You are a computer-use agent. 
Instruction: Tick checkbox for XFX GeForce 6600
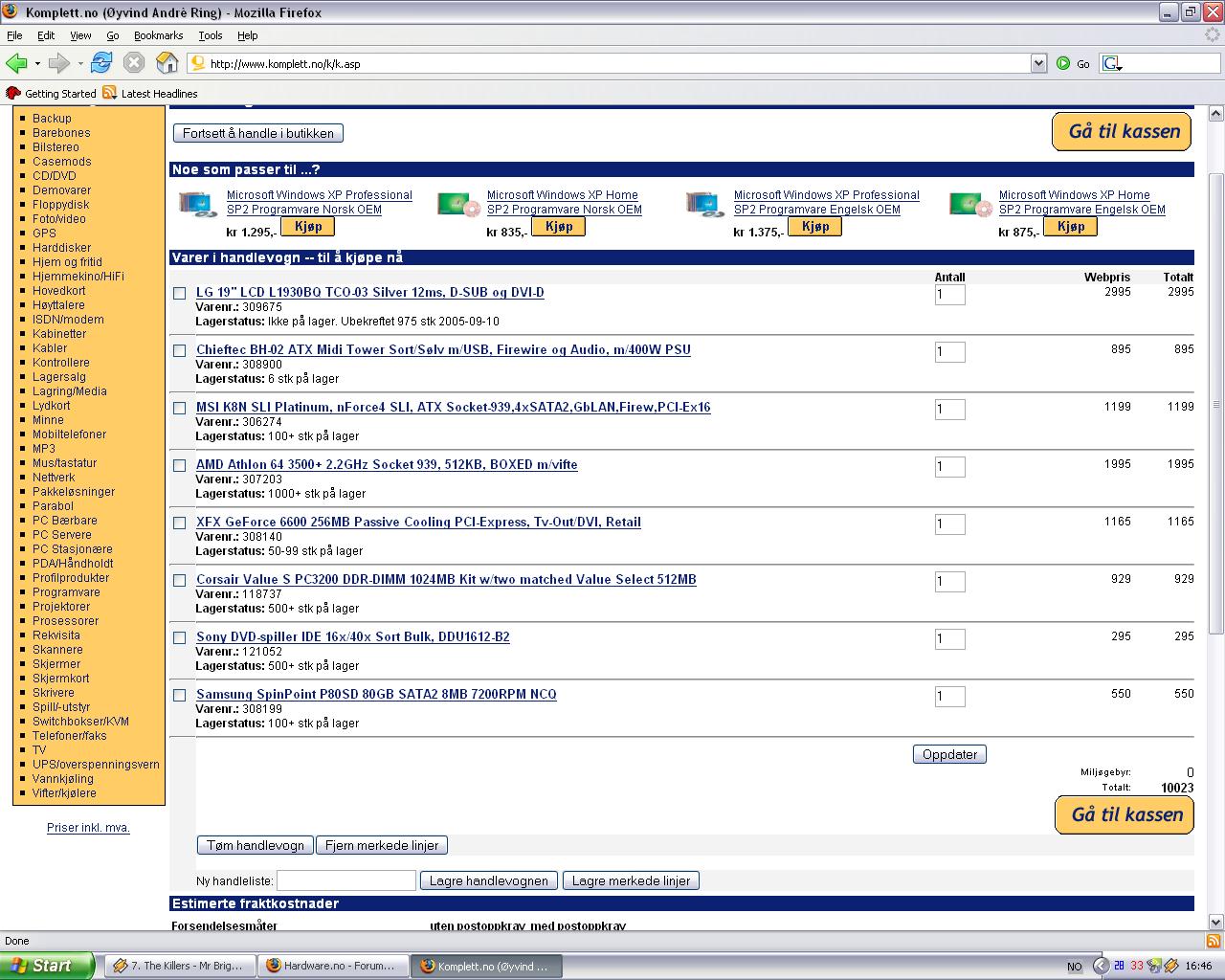[179, 523]
